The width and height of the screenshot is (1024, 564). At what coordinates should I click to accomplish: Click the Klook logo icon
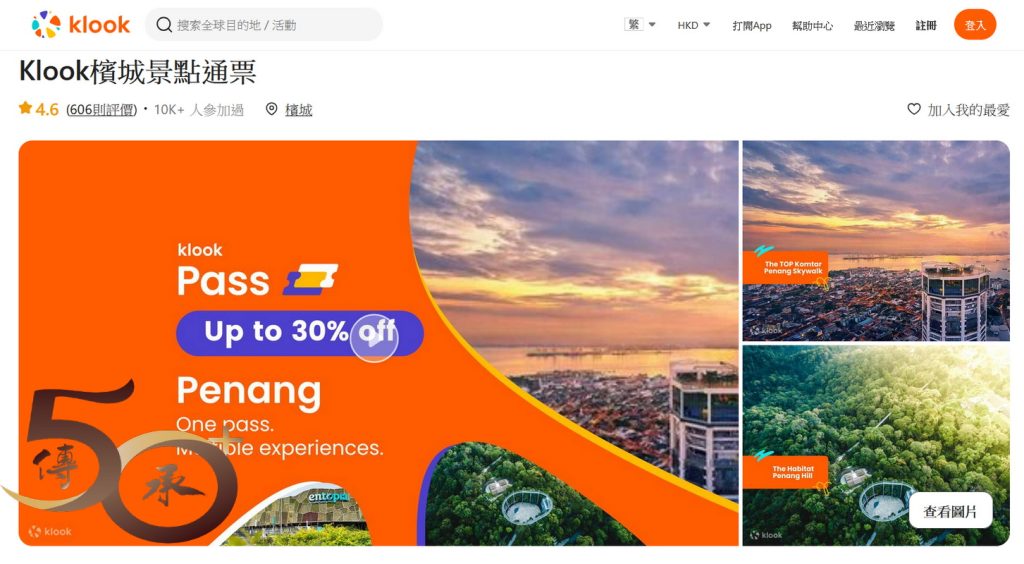click(46, 25)
